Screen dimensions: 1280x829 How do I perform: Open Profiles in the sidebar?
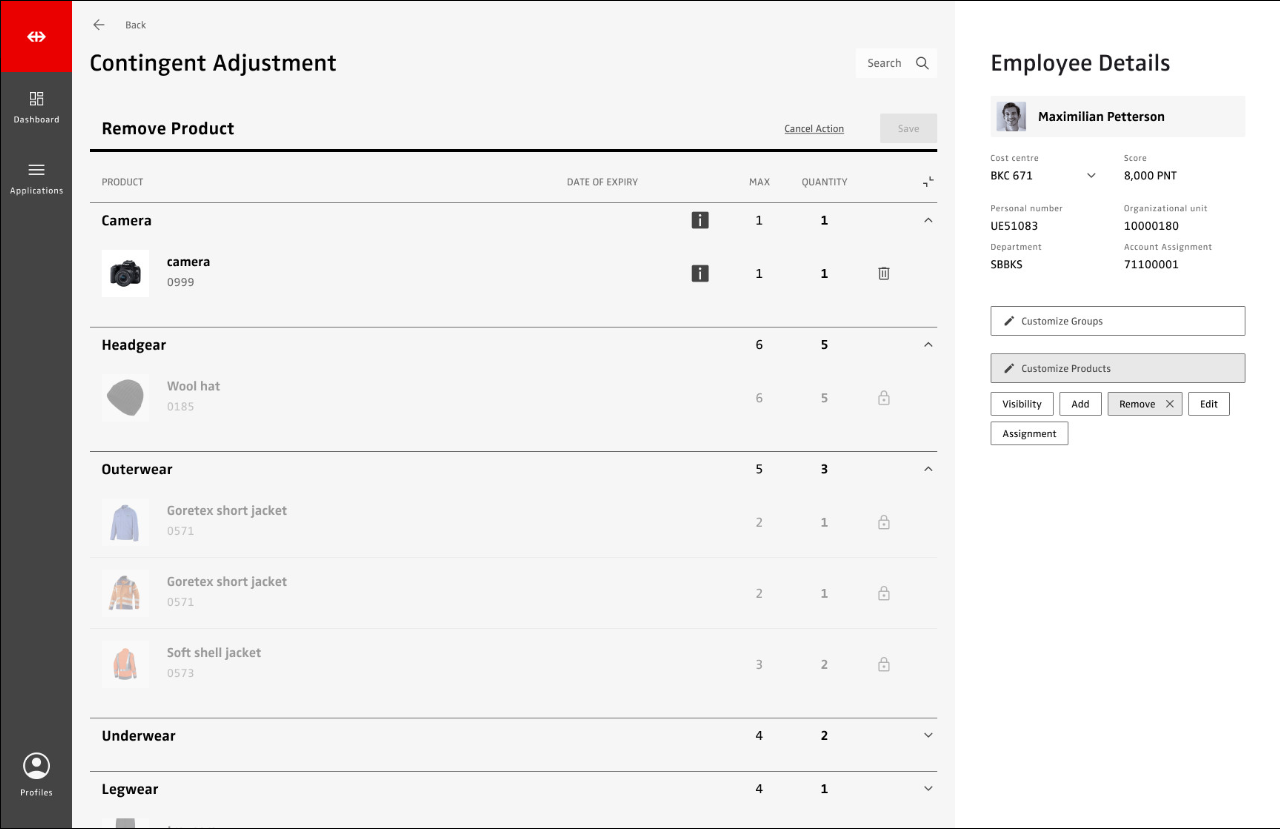point(36,775)
